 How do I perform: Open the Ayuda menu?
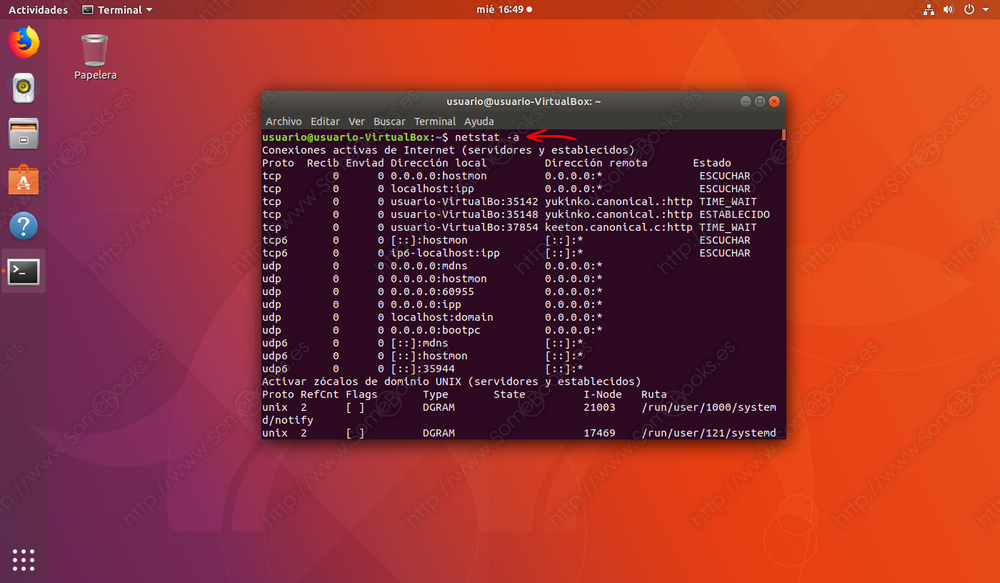(x=479, y=121)
